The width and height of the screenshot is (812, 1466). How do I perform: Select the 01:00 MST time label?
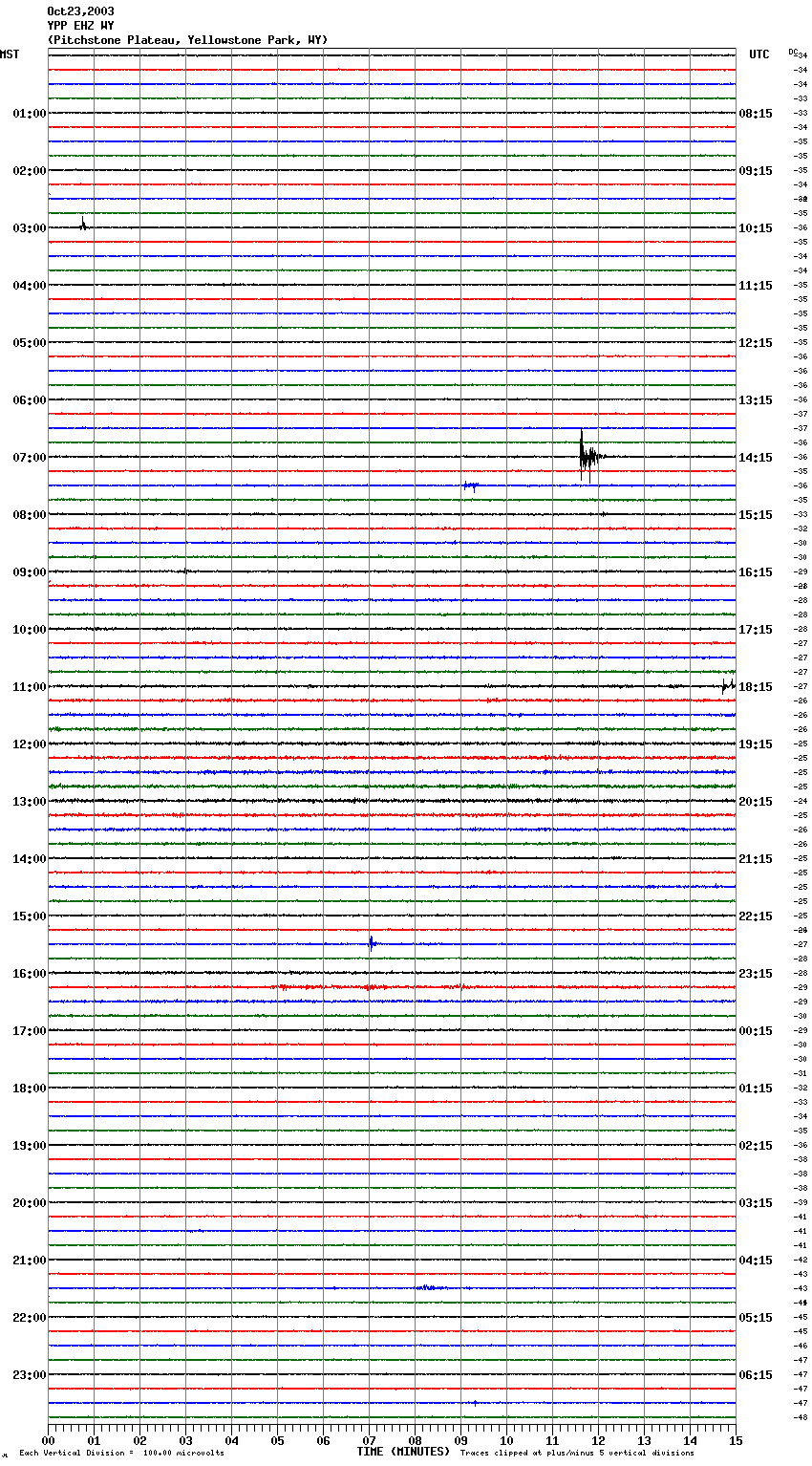30,114
